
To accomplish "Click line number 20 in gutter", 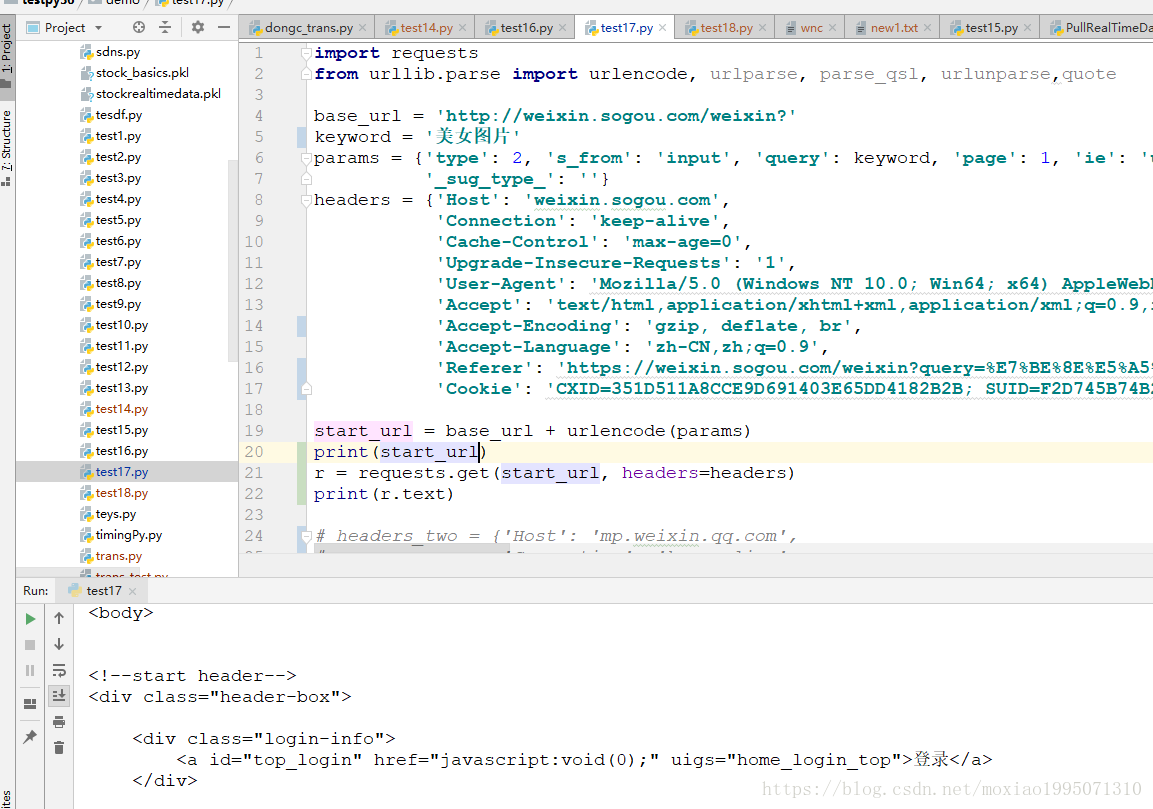I will tap(254, 452).
